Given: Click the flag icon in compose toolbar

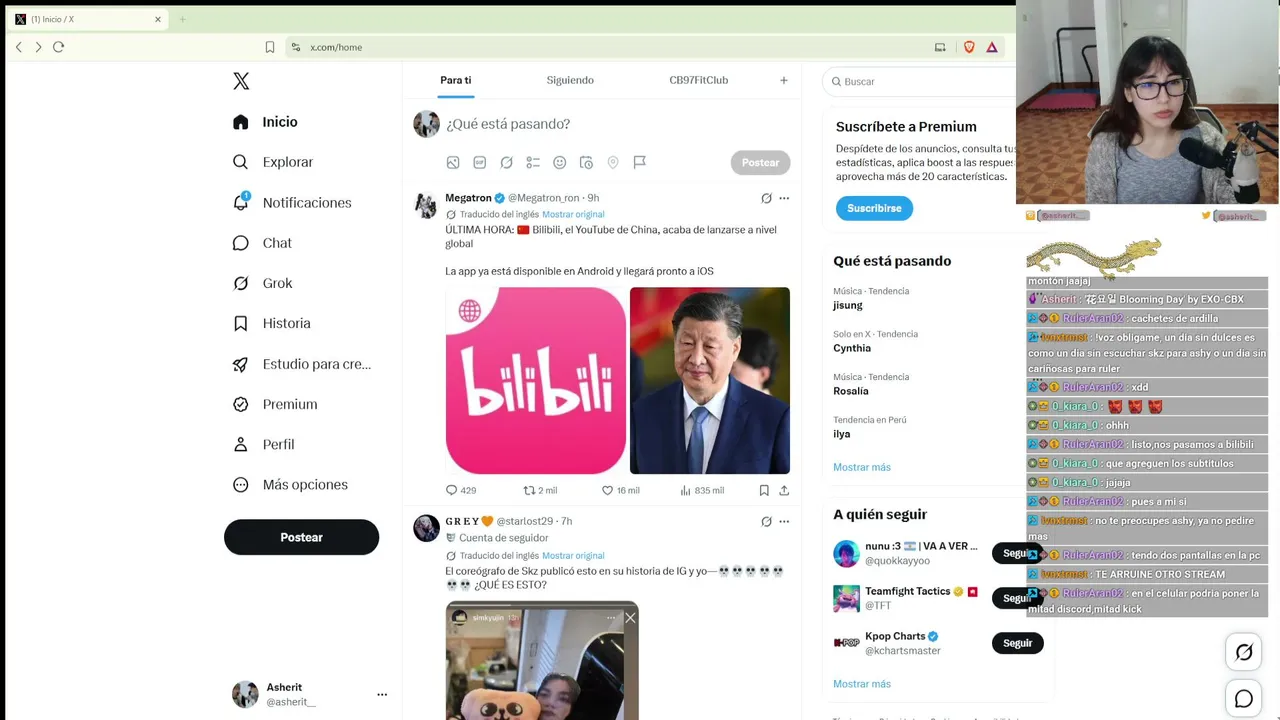Looking at the screenshot, I should pyautogui.click(x=640, y=162).
